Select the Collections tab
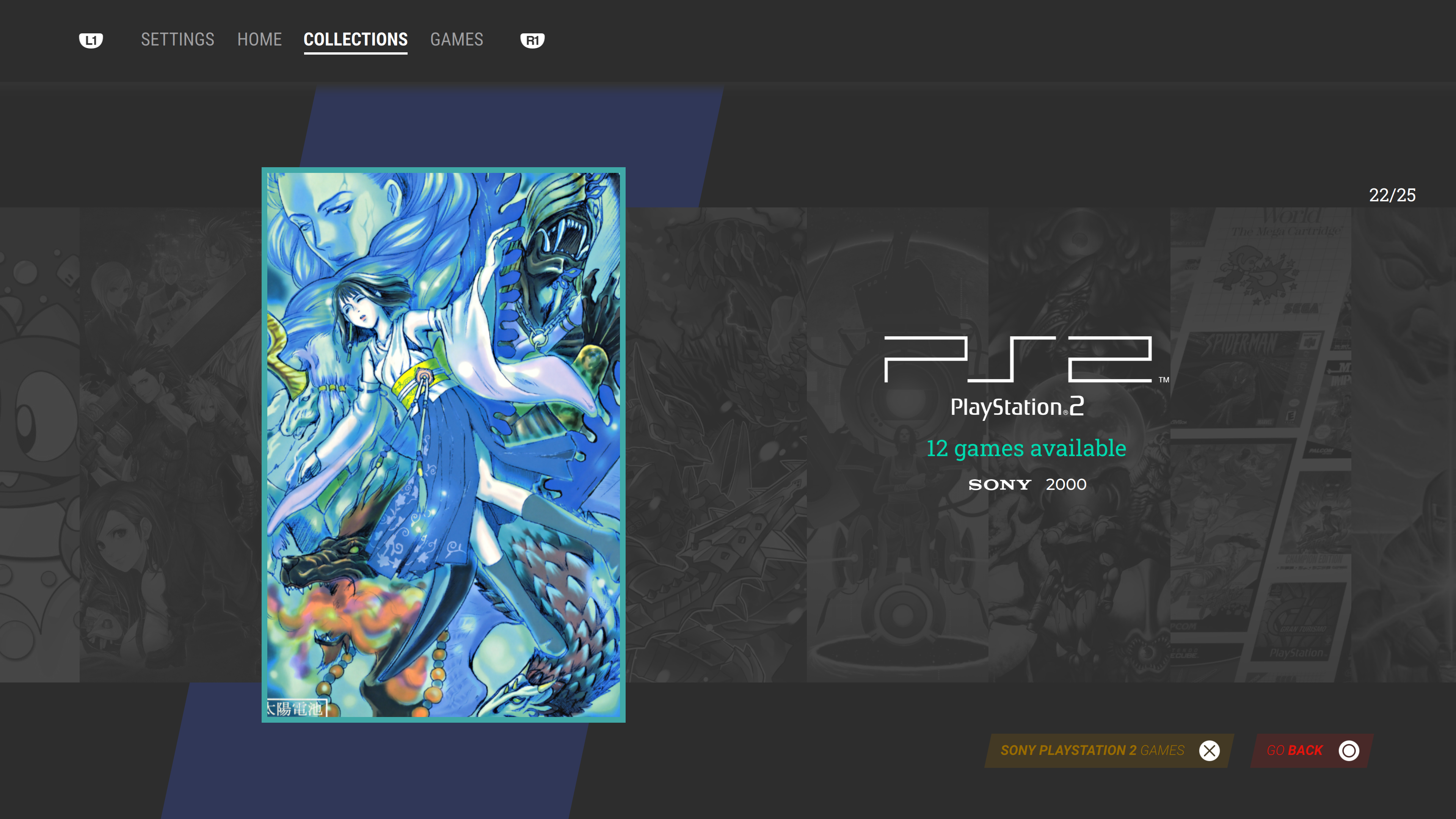 (x=356, y=39)
